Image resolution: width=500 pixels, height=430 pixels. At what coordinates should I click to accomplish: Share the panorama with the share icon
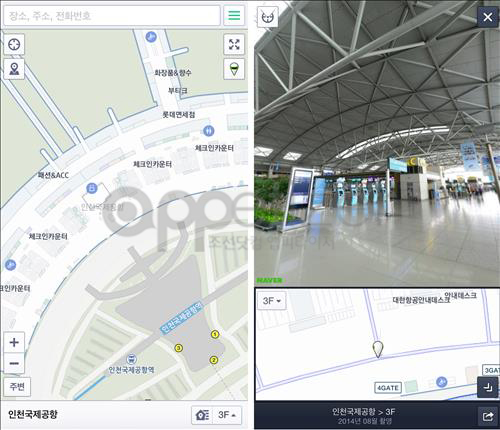[x=488, y=416]
